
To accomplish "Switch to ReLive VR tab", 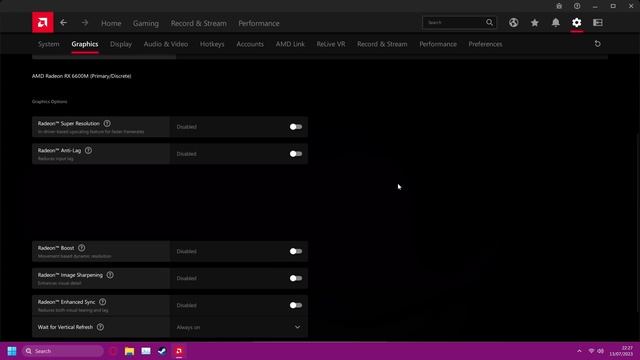I will [x=331, y=44].
